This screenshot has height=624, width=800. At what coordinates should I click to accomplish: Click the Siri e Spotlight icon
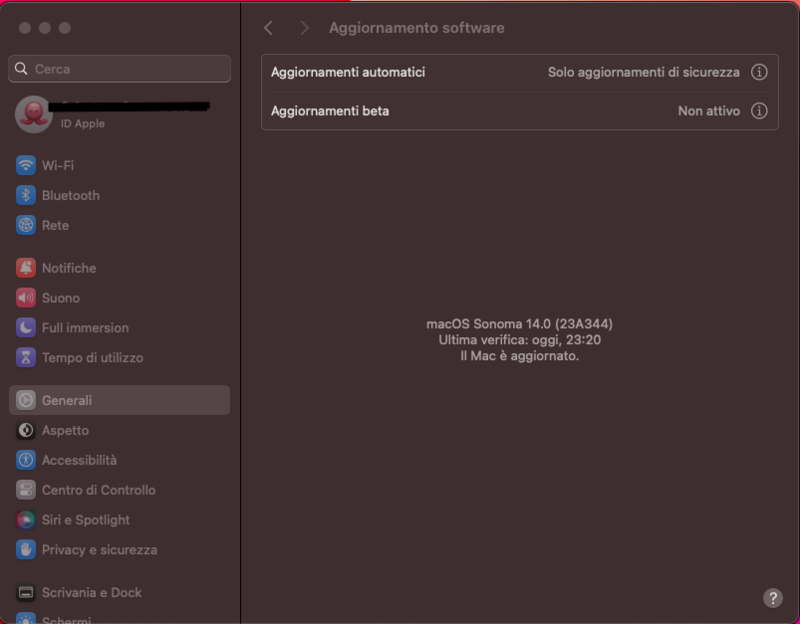pyautogui.click(x=26, y=520)
